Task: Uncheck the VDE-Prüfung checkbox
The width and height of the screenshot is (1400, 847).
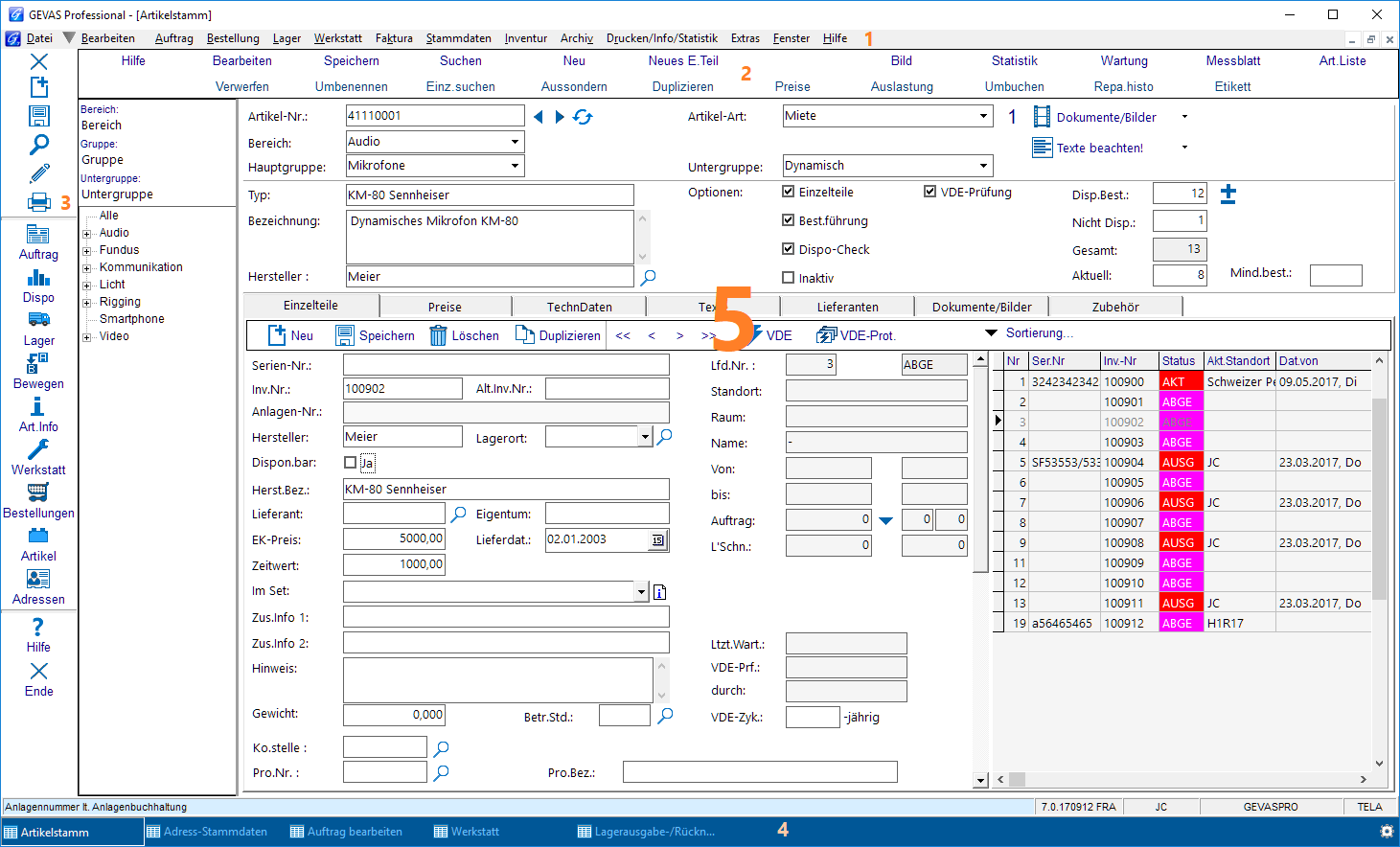Action: pyautogui.click(x=930, y=192)
